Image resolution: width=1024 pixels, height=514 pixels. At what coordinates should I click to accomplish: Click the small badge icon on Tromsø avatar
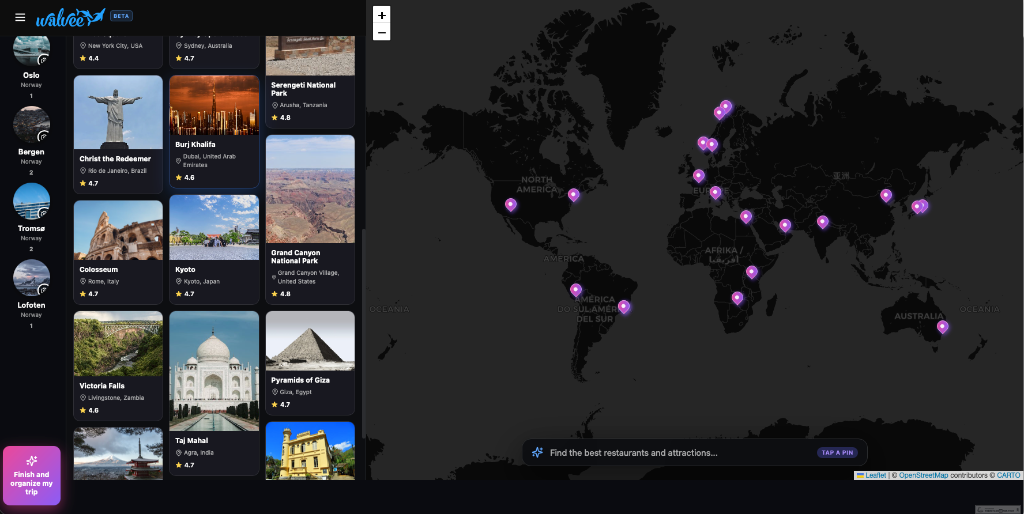[43, 214]
